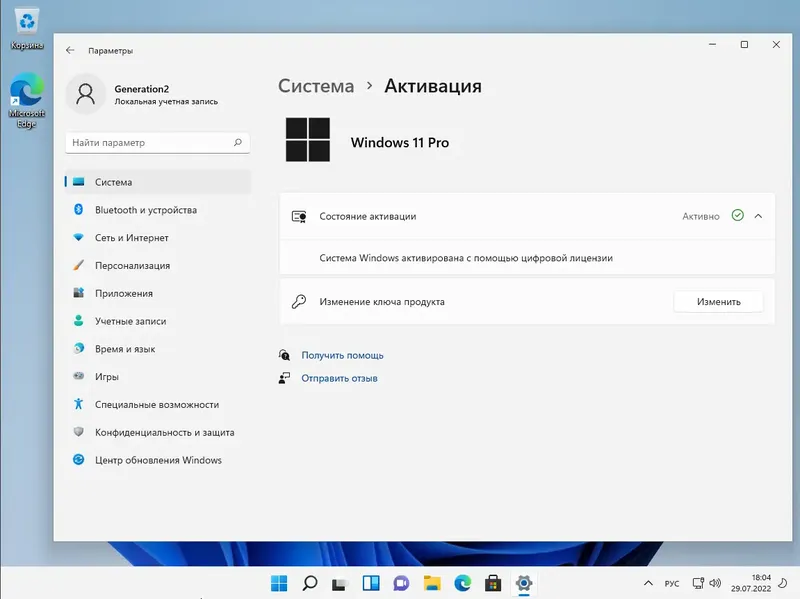Image resolution: width=800 pixels, height=599 pixels.
Task: Expand hidden system tray icons
Action: click(x=648, y=584)
